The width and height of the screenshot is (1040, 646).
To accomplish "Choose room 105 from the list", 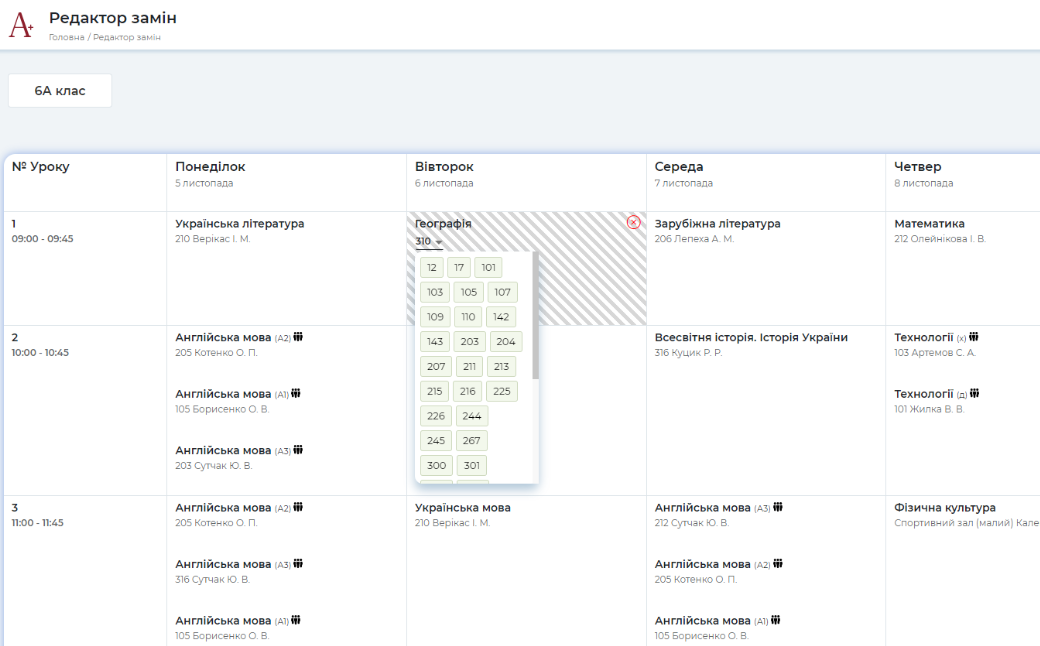I will point(469,292).
